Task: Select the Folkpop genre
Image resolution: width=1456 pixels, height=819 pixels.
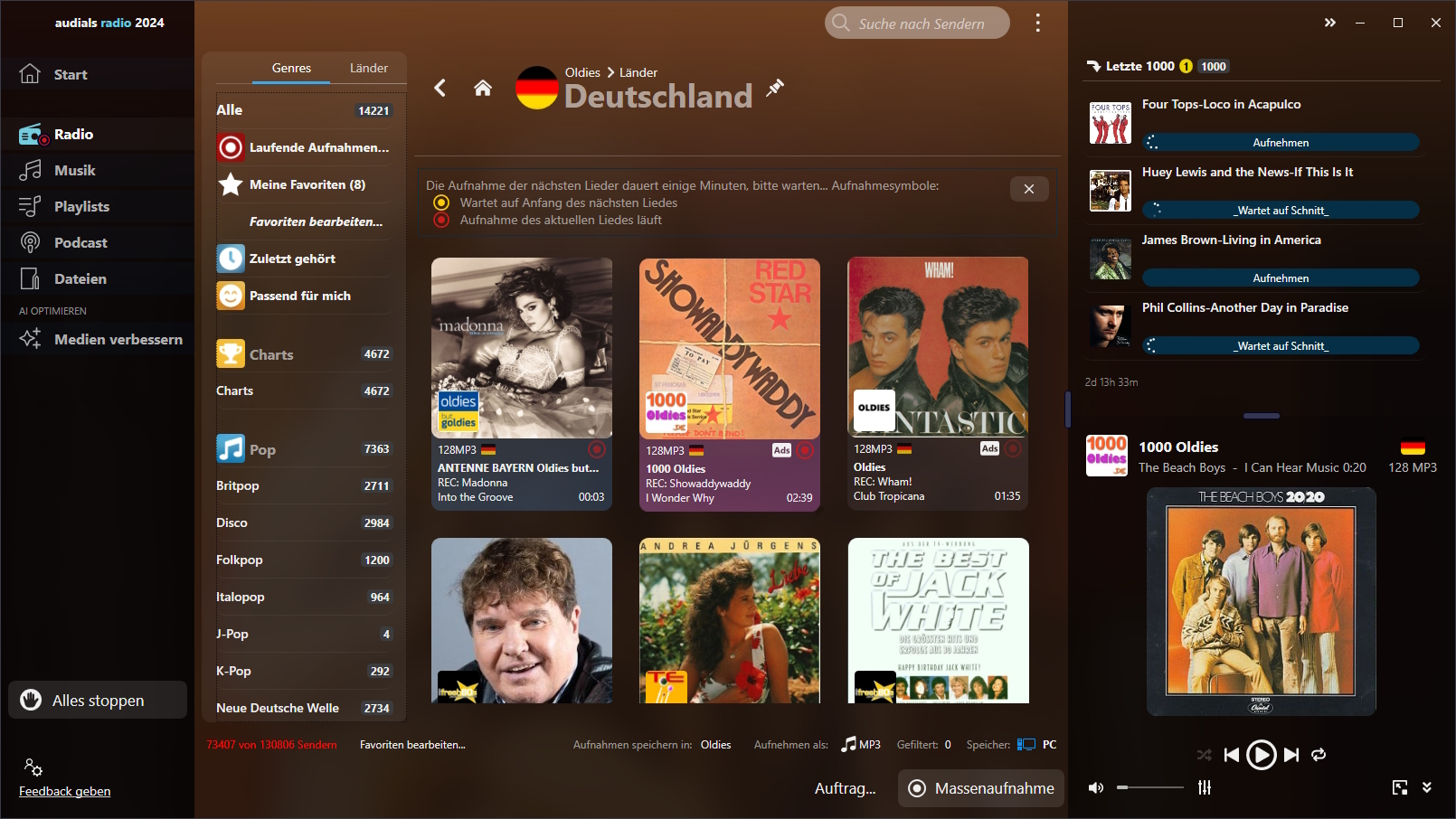Action: (x=304, y=560)
